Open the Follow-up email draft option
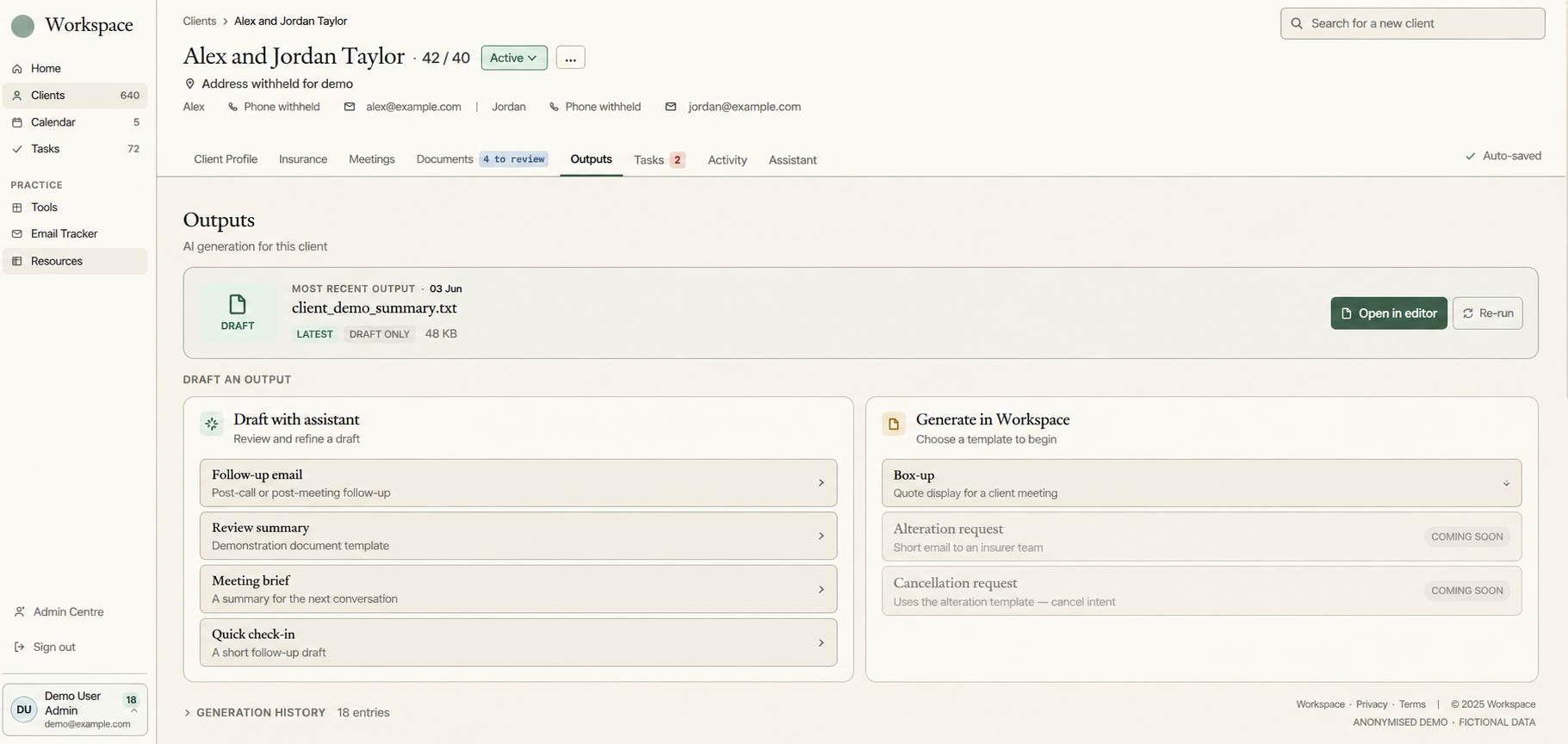Viewport: 1568px width, 744px height. pos(518,483)
